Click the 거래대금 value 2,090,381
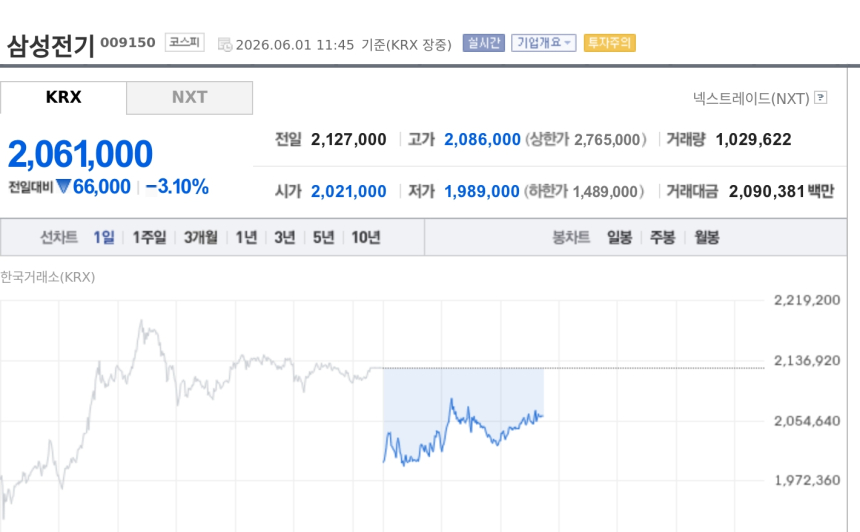 coord(767,191)
